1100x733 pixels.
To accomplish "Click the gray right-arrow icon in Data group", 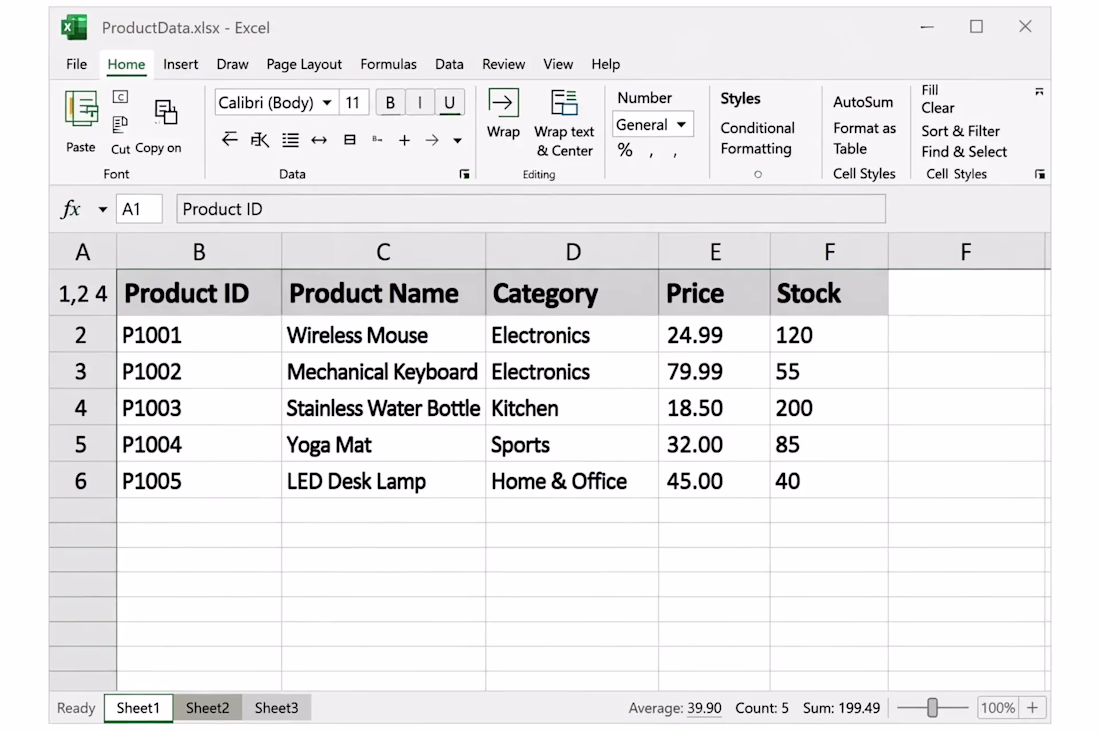I will pyautogui.click(x=432, y=140).
